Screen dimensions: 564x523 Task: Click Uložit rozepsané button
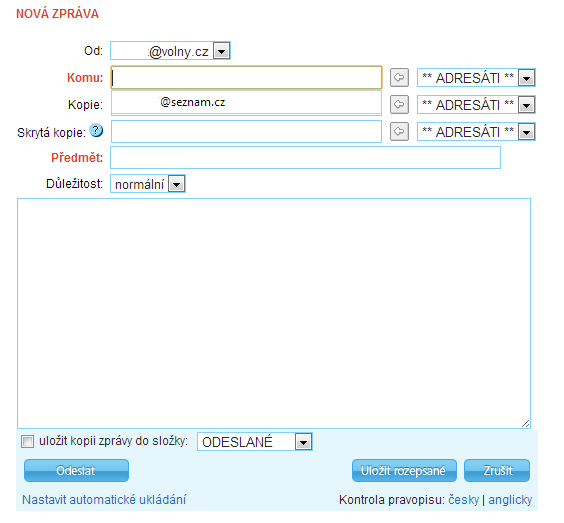pos(404,470)
